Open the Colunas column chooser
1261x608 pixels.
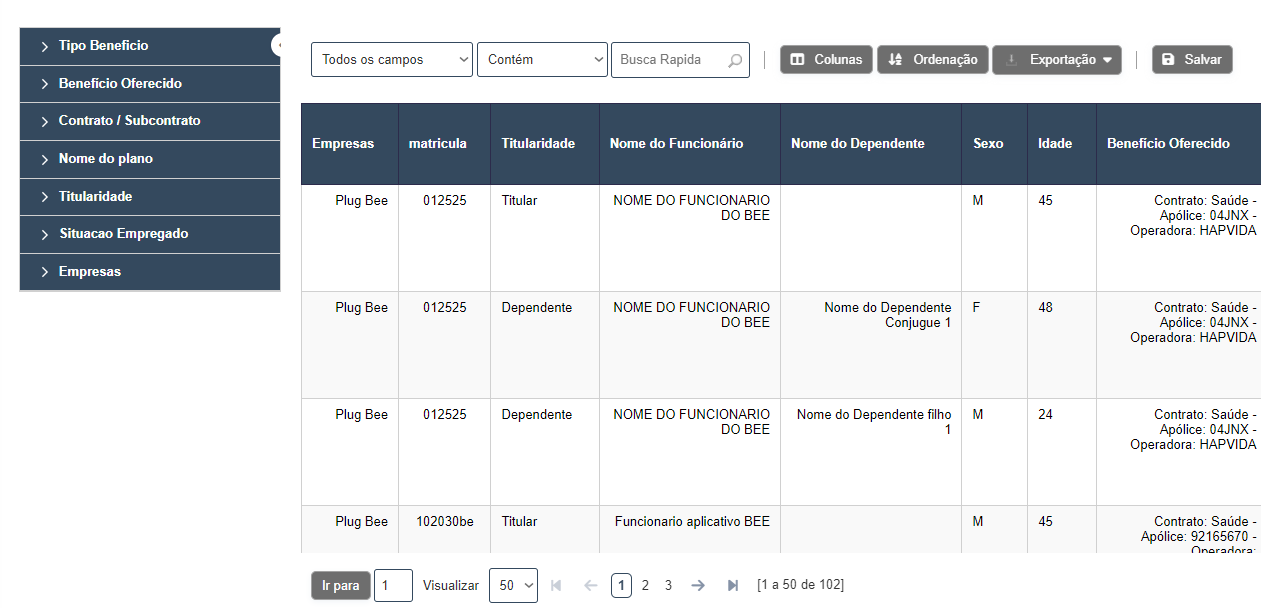click(x=825, y=60)
